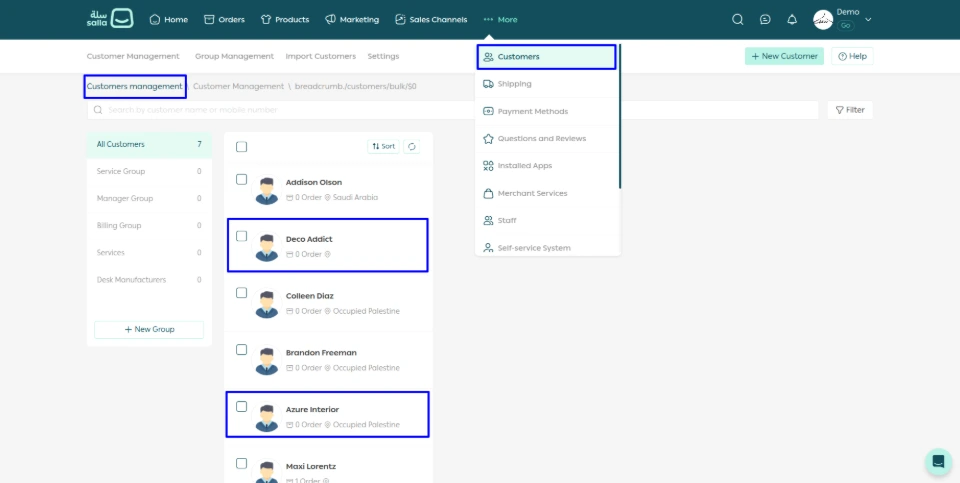Image resolution: width=960 pixels, height=483 pixels.
Task: Open the search magnifier icon in header
Action: pyautogui.click(x=738, y=19)
